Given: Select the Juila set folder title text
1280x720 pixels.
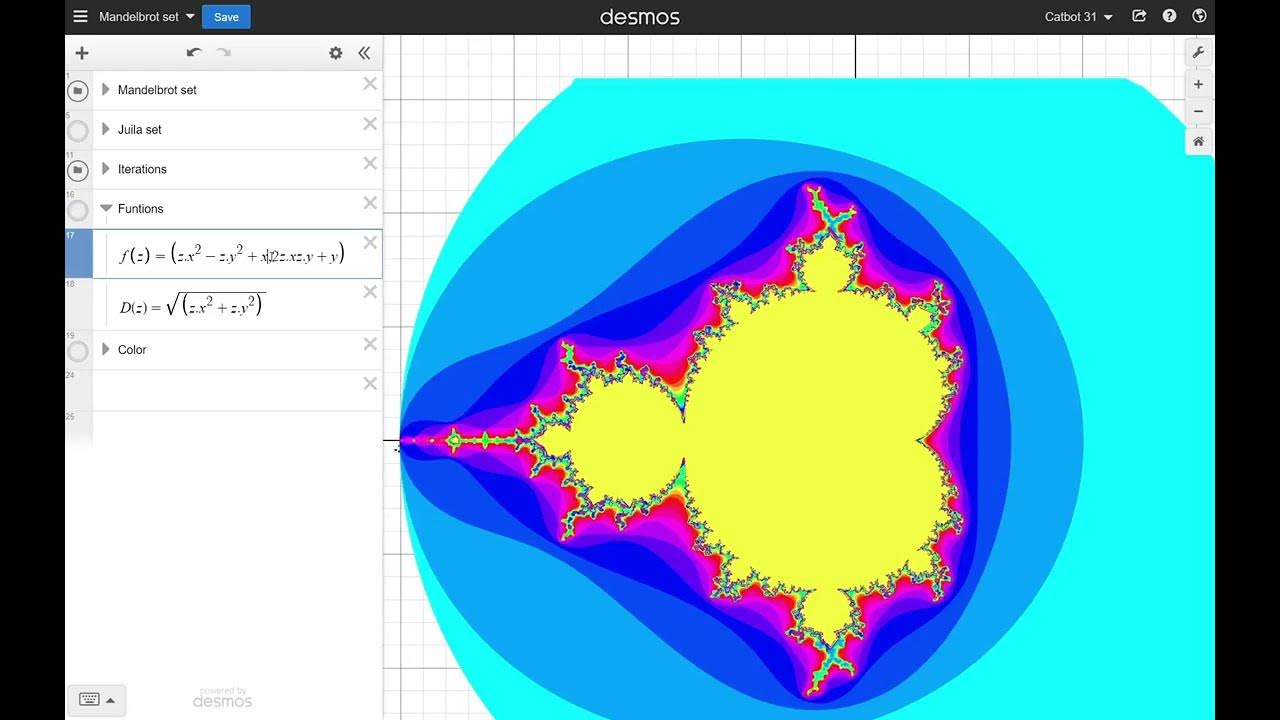Looking at the screenshot, I should pos(139,130).
